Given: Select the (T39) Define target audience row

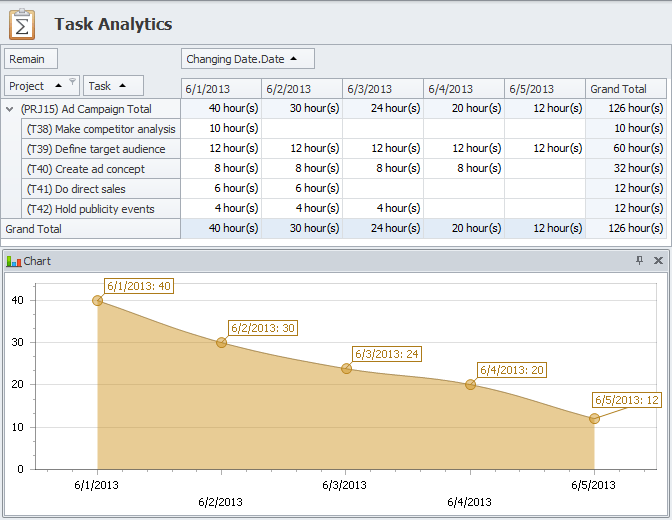Looking at the screenshot, I should (x=100, y=149).
